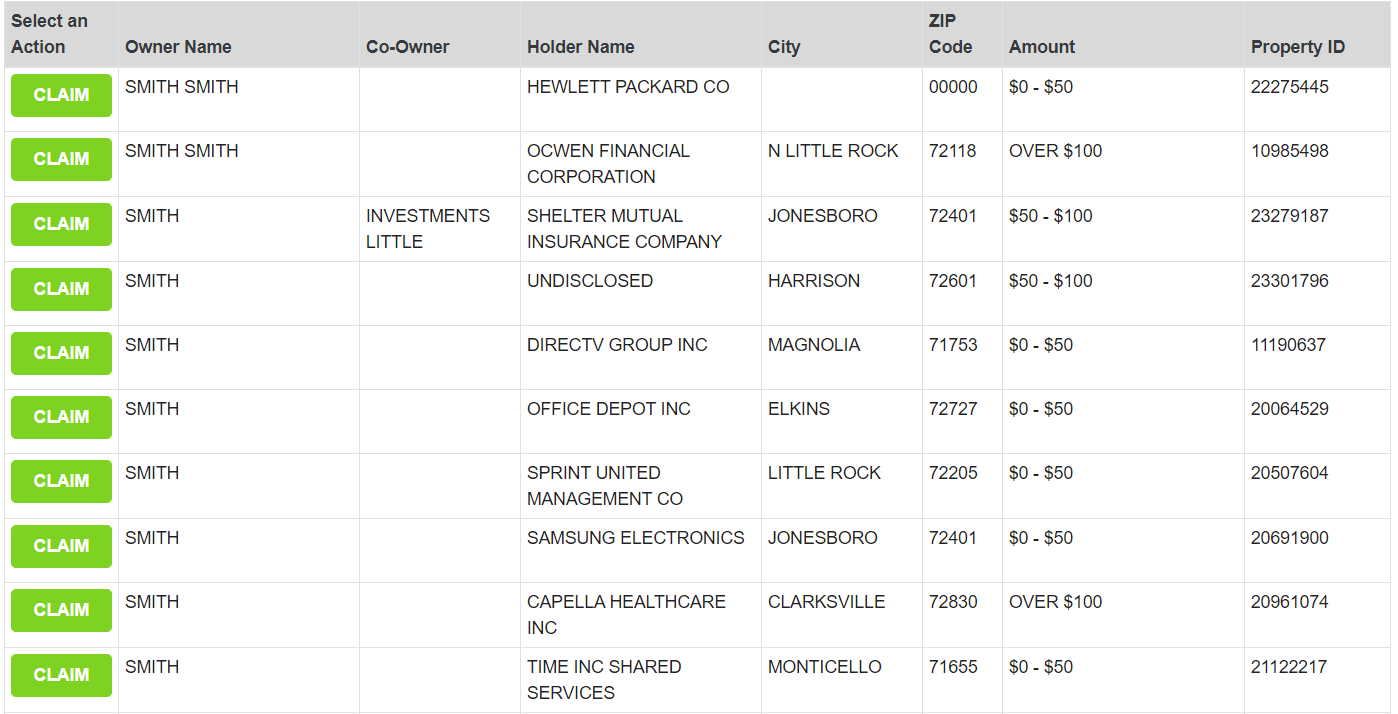Click CLAIM for DirecTV Group Inc
Image resolution: width=1398 pixels, height=714 pixels.
[61, 353]
